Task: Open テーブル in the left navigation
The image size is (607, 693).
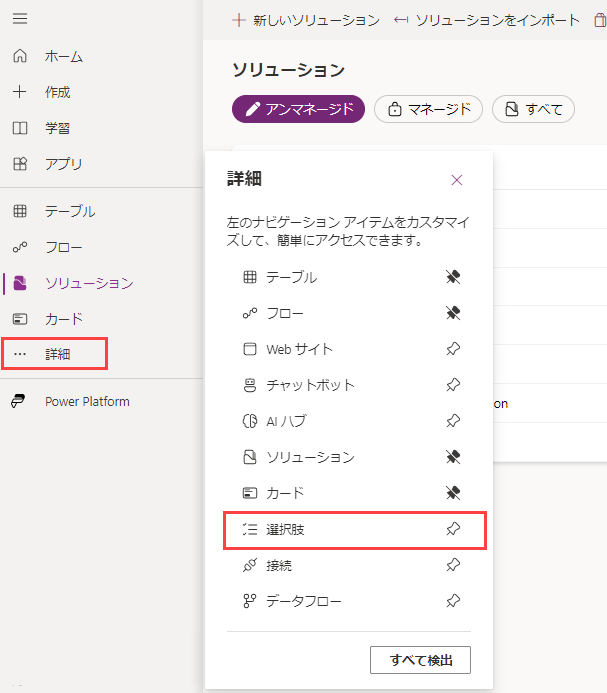Action: [x=70, y=211]
